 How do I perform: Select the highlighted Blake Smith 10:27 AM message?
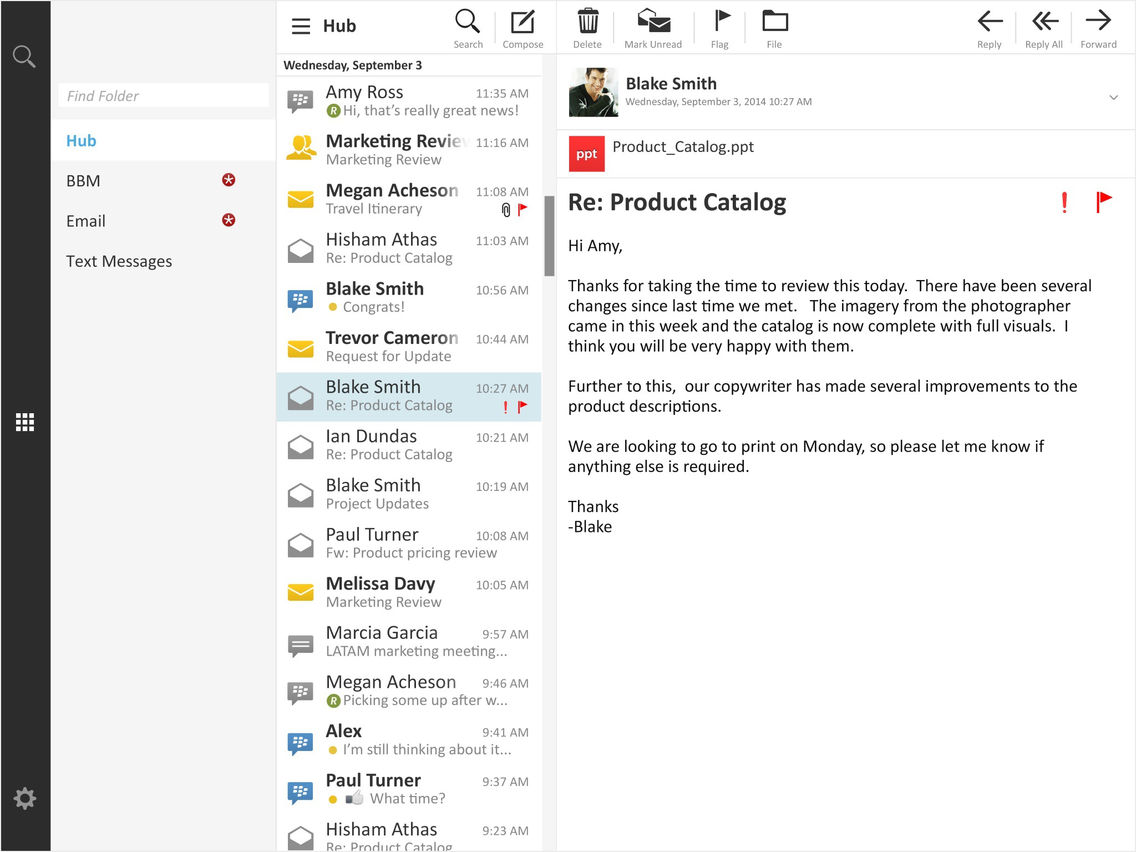pos(409,396)
